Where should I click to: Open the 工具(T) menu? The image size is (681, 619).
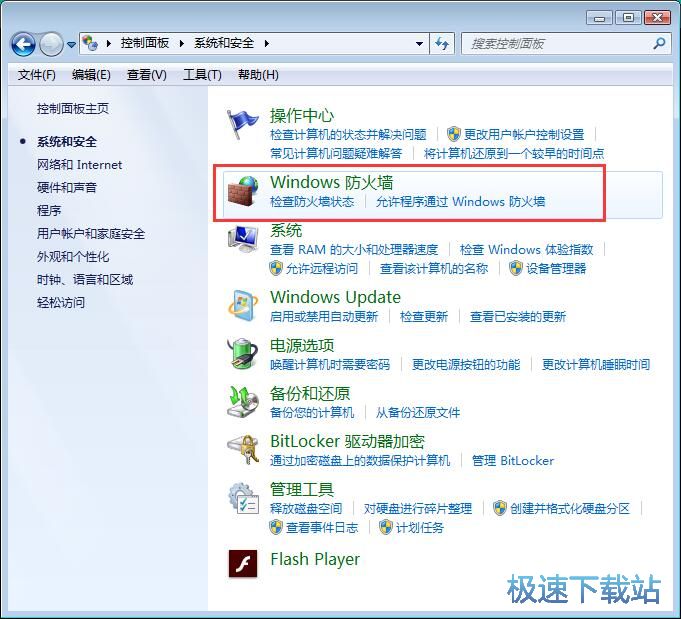(x=202, y=75)
